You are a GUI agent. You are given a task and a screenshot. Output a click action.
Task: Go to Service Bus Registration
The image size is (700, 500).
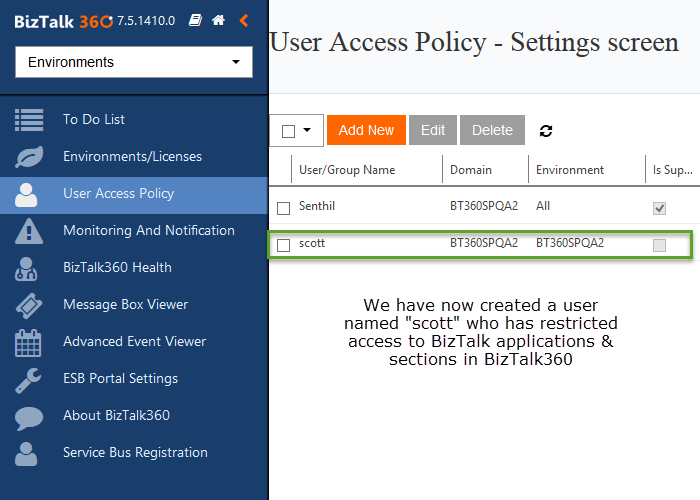pos(135,452)
